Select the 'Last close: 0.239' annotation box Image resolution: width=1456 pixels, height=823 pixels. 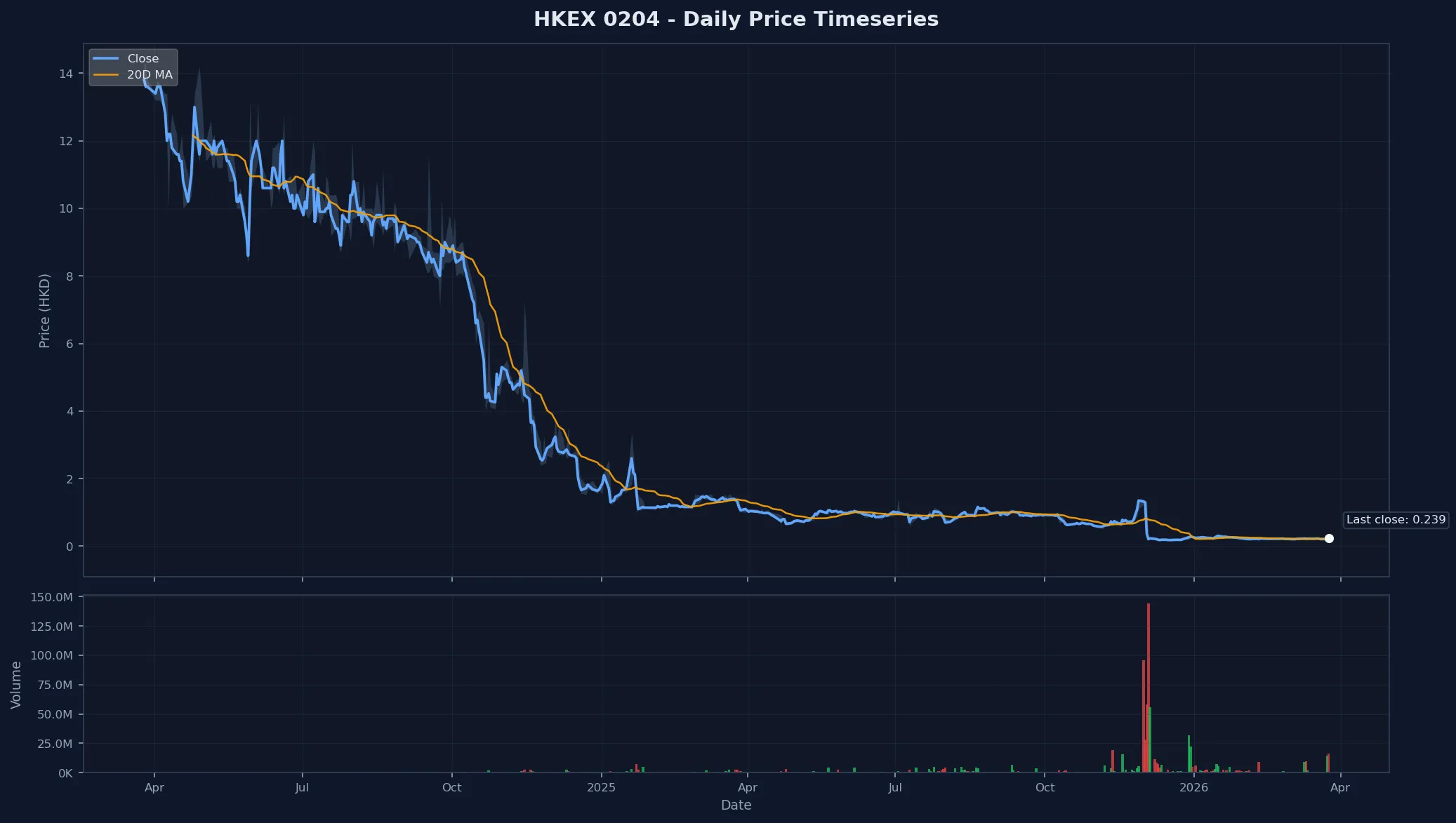coord(1396,520)
